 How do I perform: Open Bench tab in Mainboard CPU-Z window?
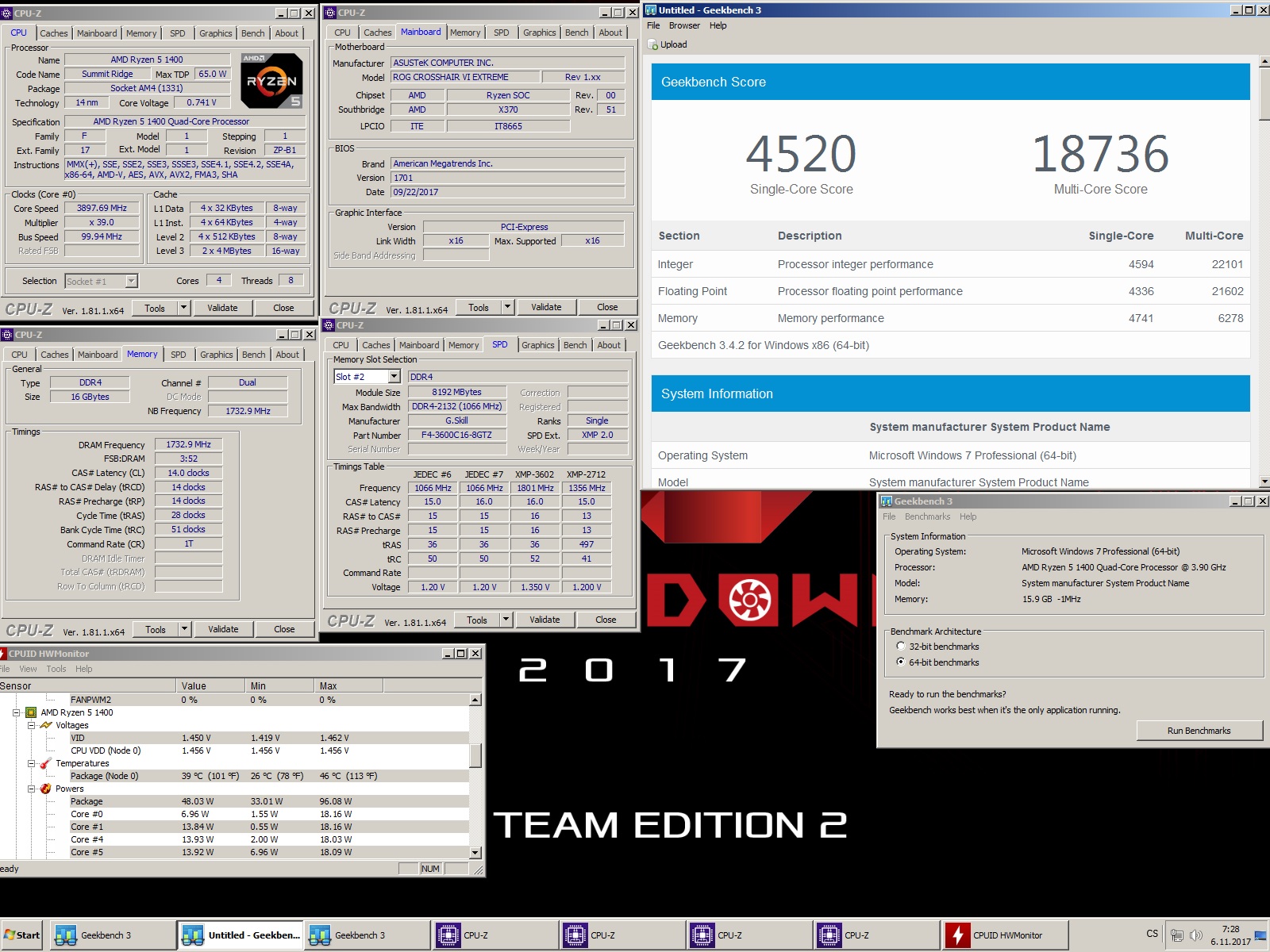(x=577, y=33)
